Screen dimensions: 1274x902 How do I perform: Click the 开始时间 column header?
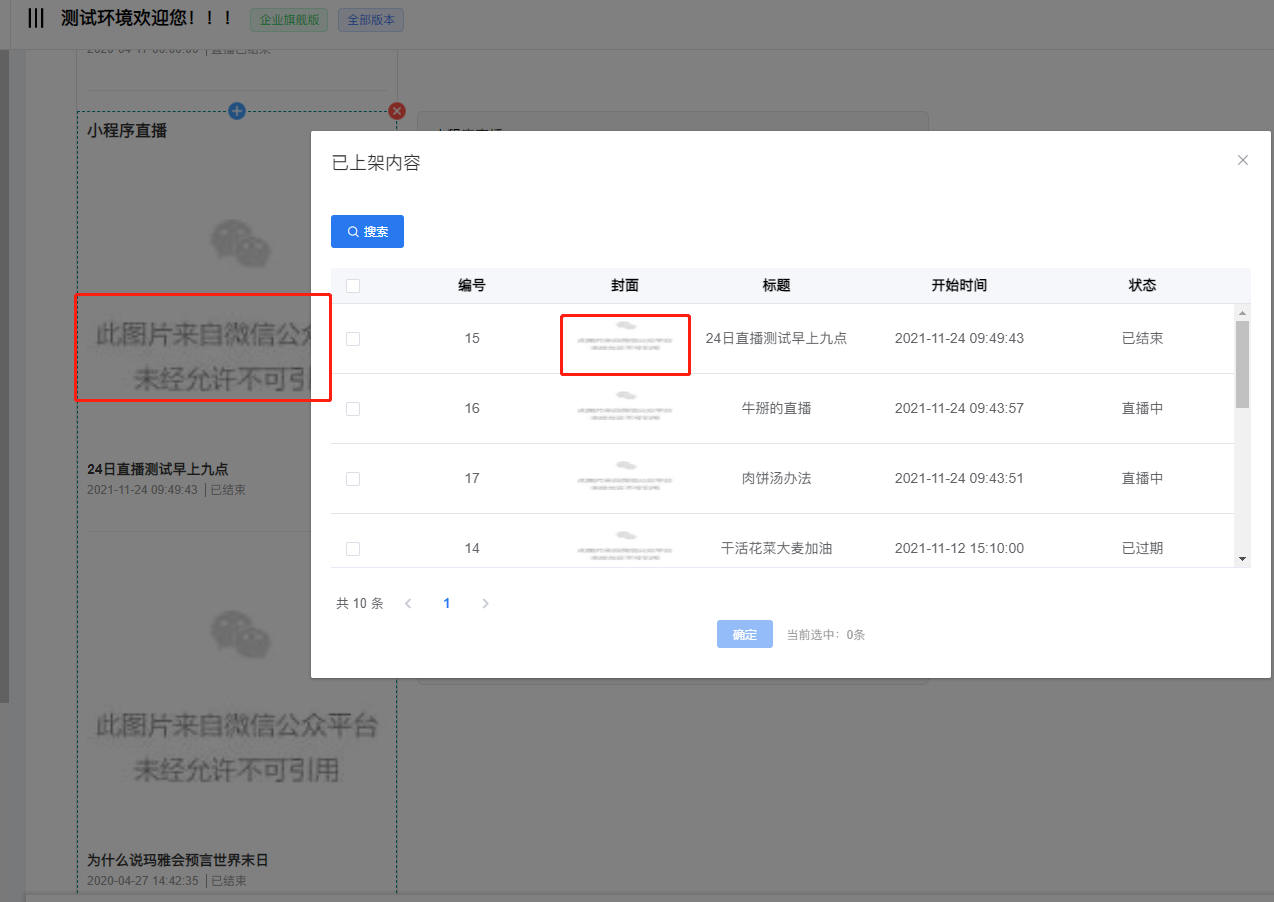click(959, 285)
